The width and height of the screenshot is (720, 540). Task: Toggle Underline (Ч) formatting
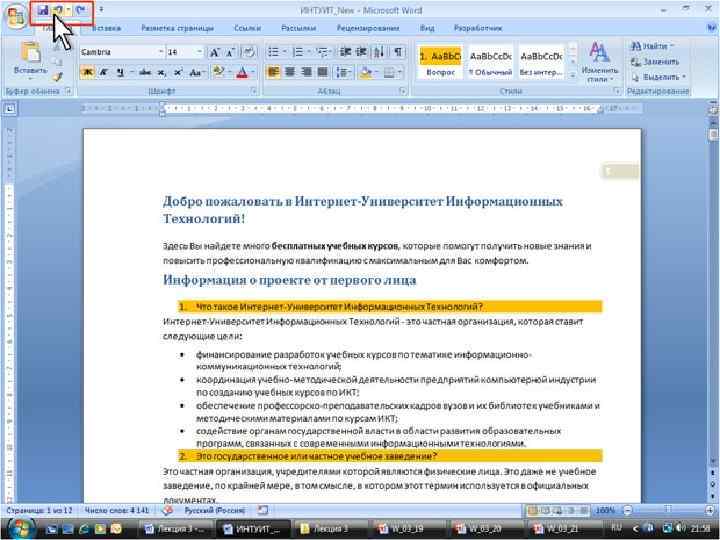(x=120, y=72)
